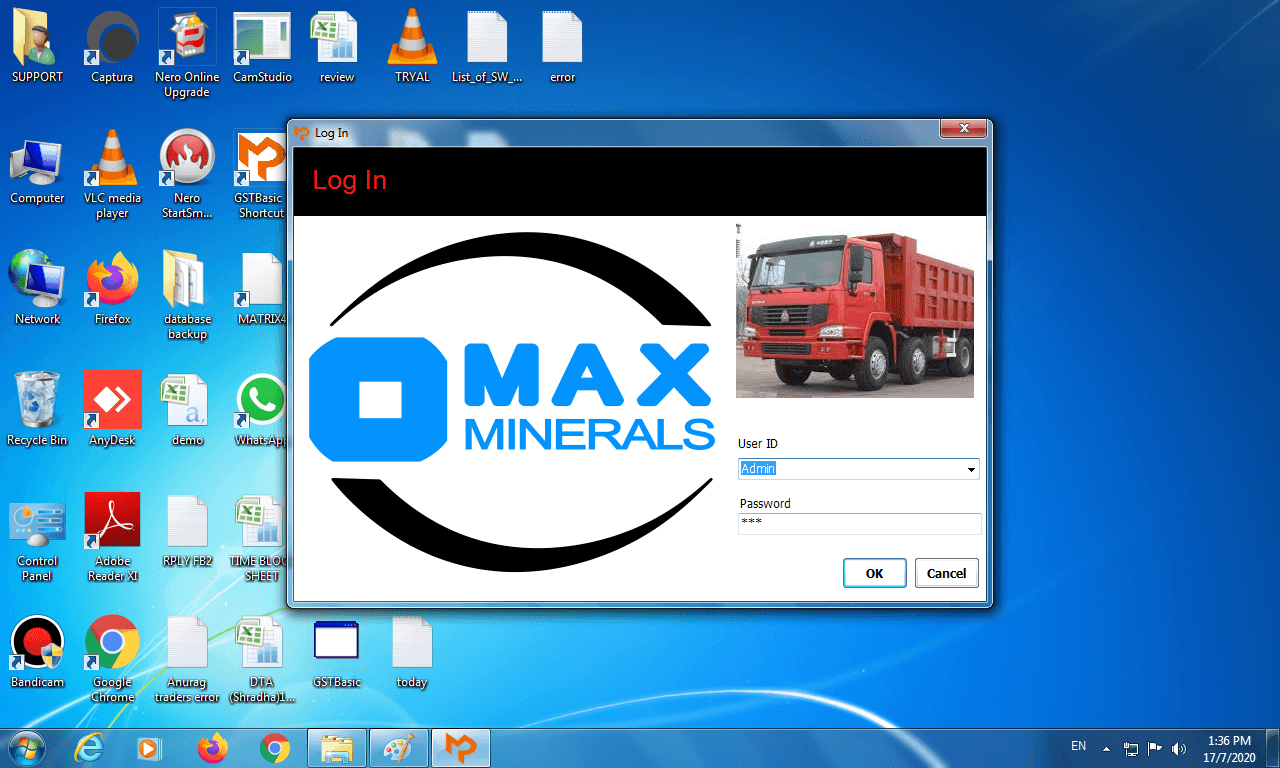This screenshot has width=1280, height=768.
Task: Switch to Paint in the taskbar
Action: click(x=399, y=747)
